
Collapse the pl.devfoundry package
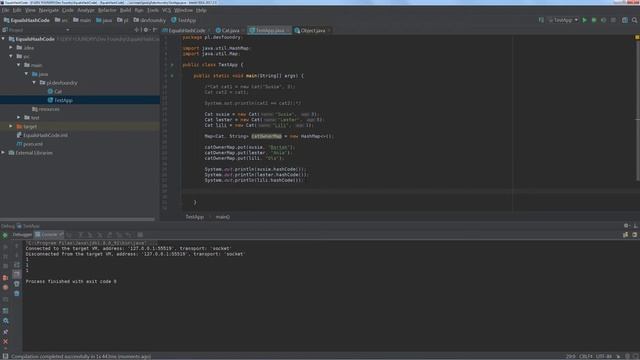[34, 82]
